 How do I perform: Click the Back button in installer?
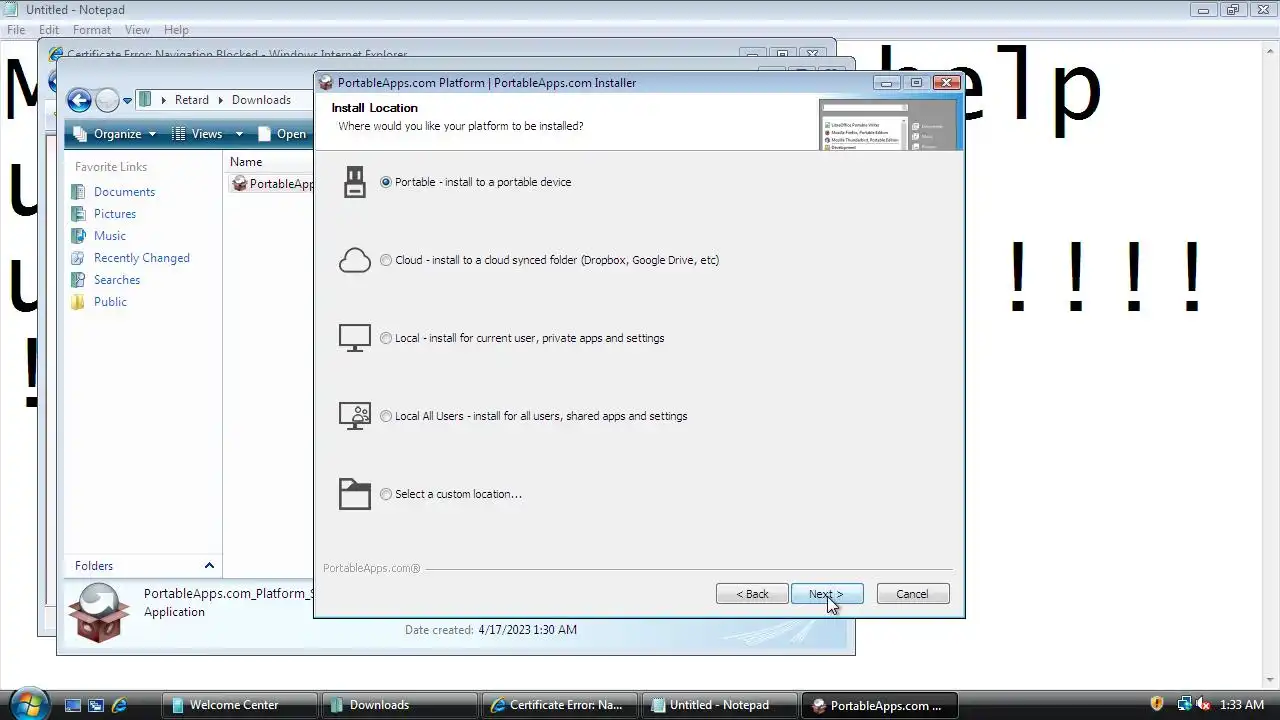(752, 594)
